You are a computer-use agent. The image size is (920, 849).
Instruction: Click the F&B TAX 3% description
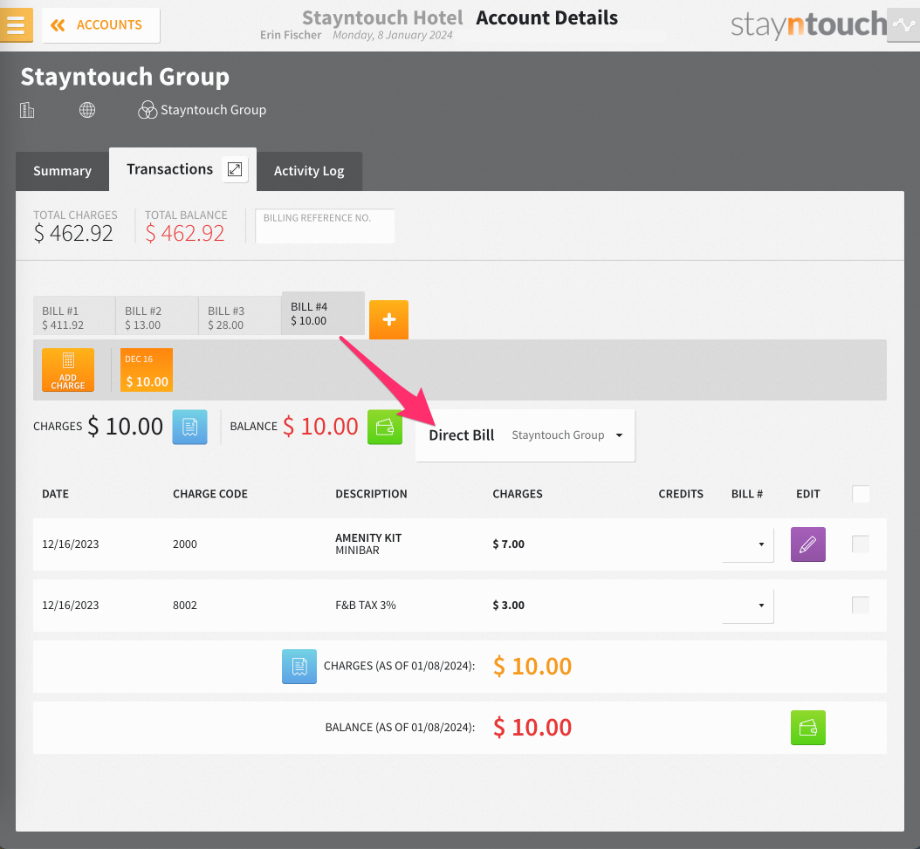click(x=366, y=605)
